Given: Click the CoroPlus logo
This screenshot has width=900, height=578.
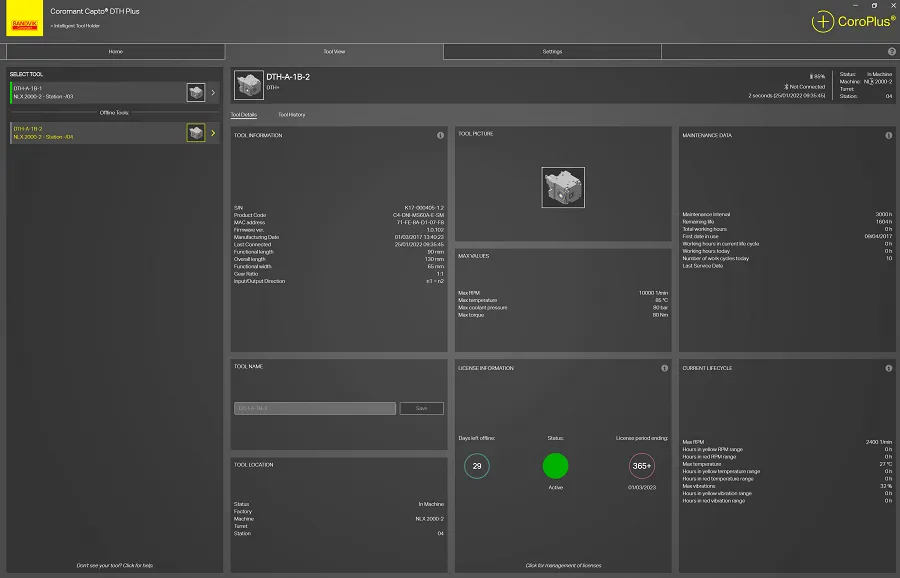Looking at the screenshot, I should 853,21.
